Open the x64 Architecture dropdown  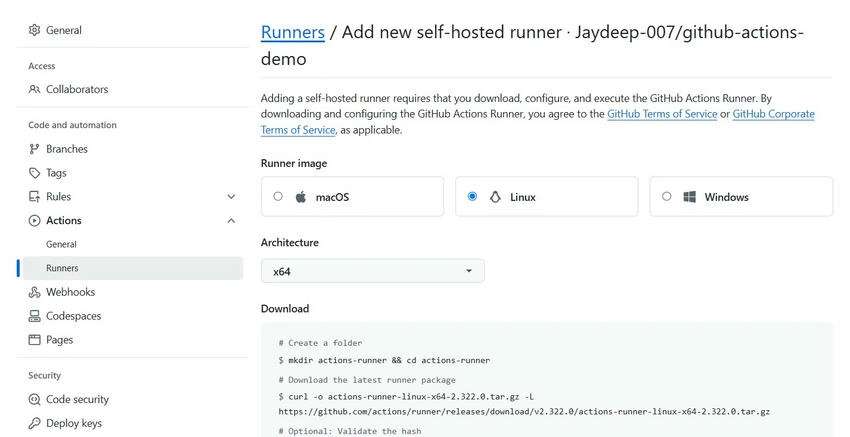(372, 271)
